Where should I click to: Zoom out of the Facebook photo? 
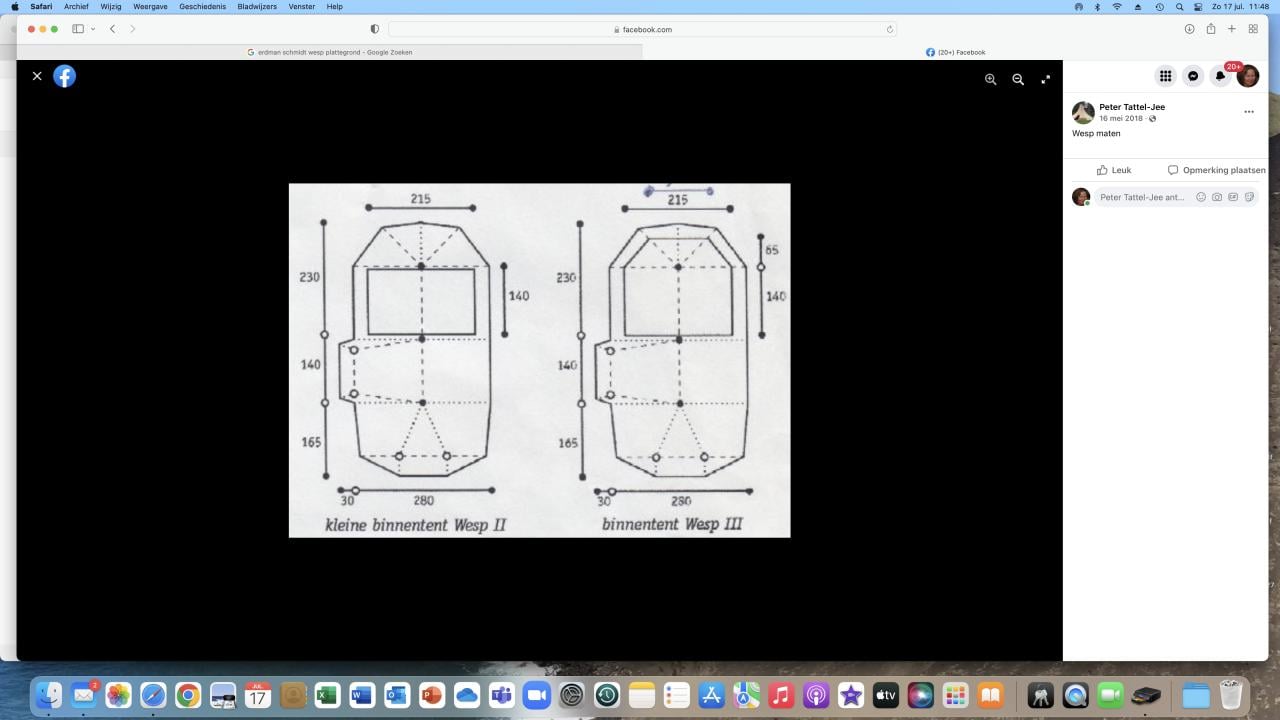tap(1018, 79)
